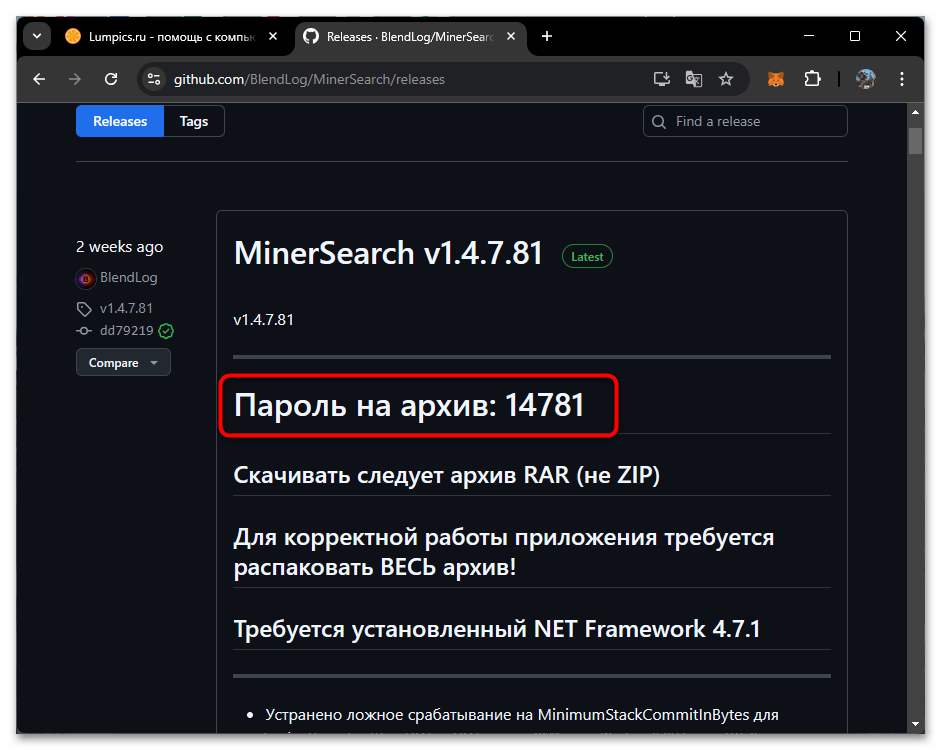Click text "Пароль на архив: 14781"
Image resolution: width=941 pixels, height=750 pixels.
[x=409, y=405]
